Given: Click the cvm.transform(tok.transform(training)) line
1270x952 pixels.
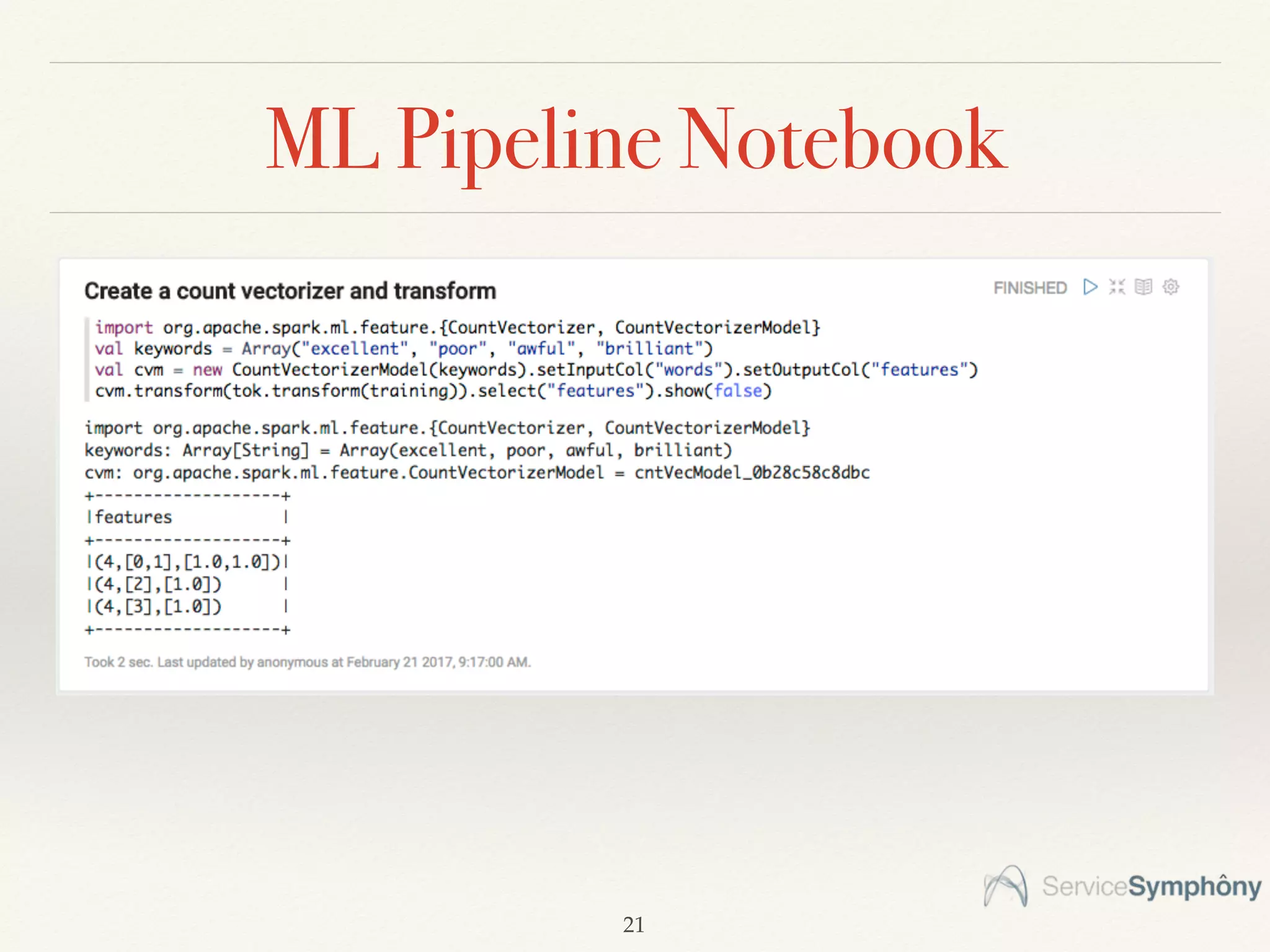Looking at the screenshot, I should 432,391.
